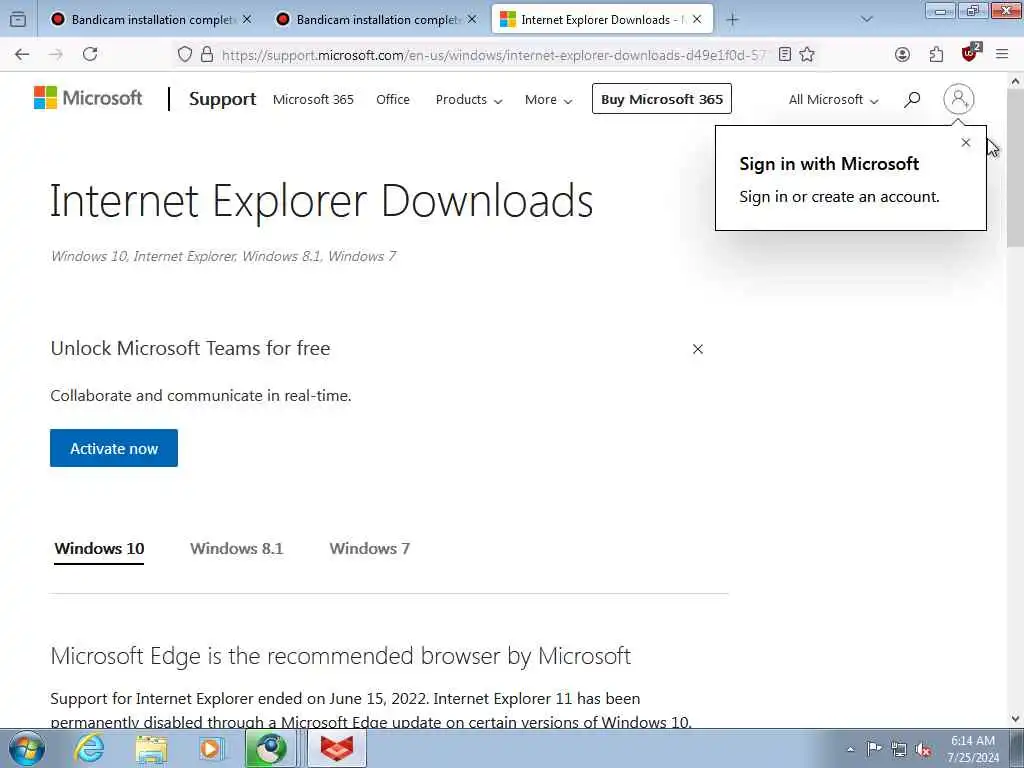Toggle reader view in the address bar
The width and height of the screenshot is (1024, 768).
(785, 55)
